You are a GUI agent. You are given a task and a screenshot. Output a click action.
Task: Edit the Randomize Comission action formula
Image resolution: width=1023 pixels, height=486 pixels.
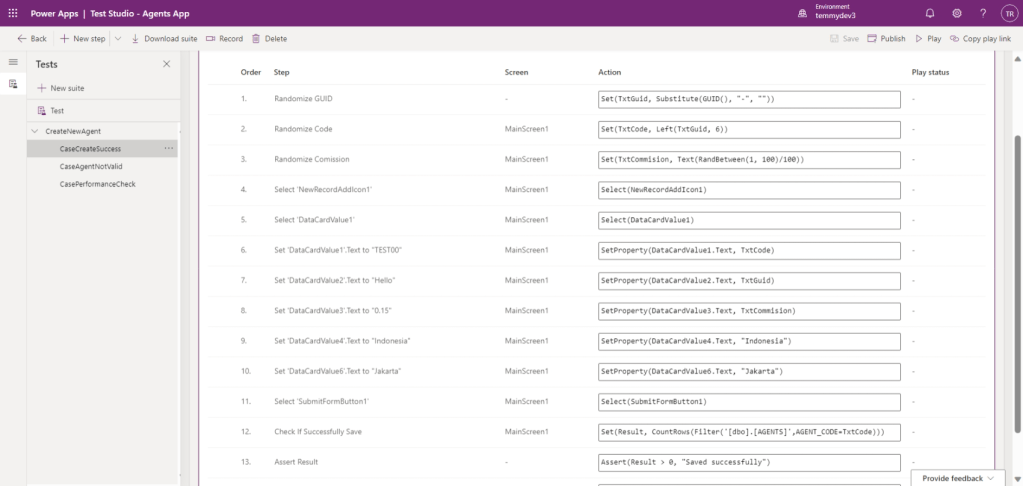(x=749, y=160)
